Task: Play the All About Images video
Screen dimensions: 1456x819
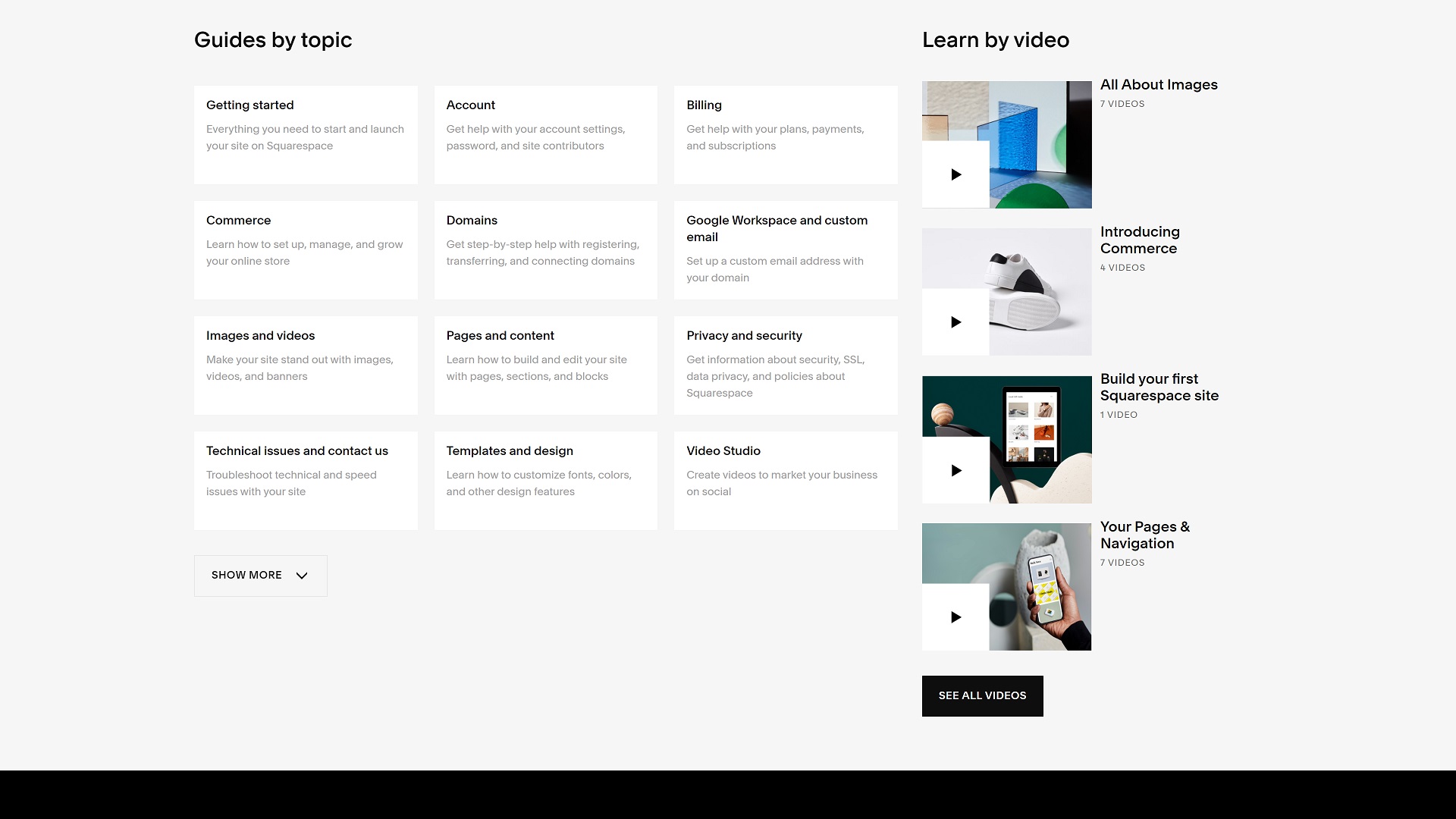Action: (955, 174)
